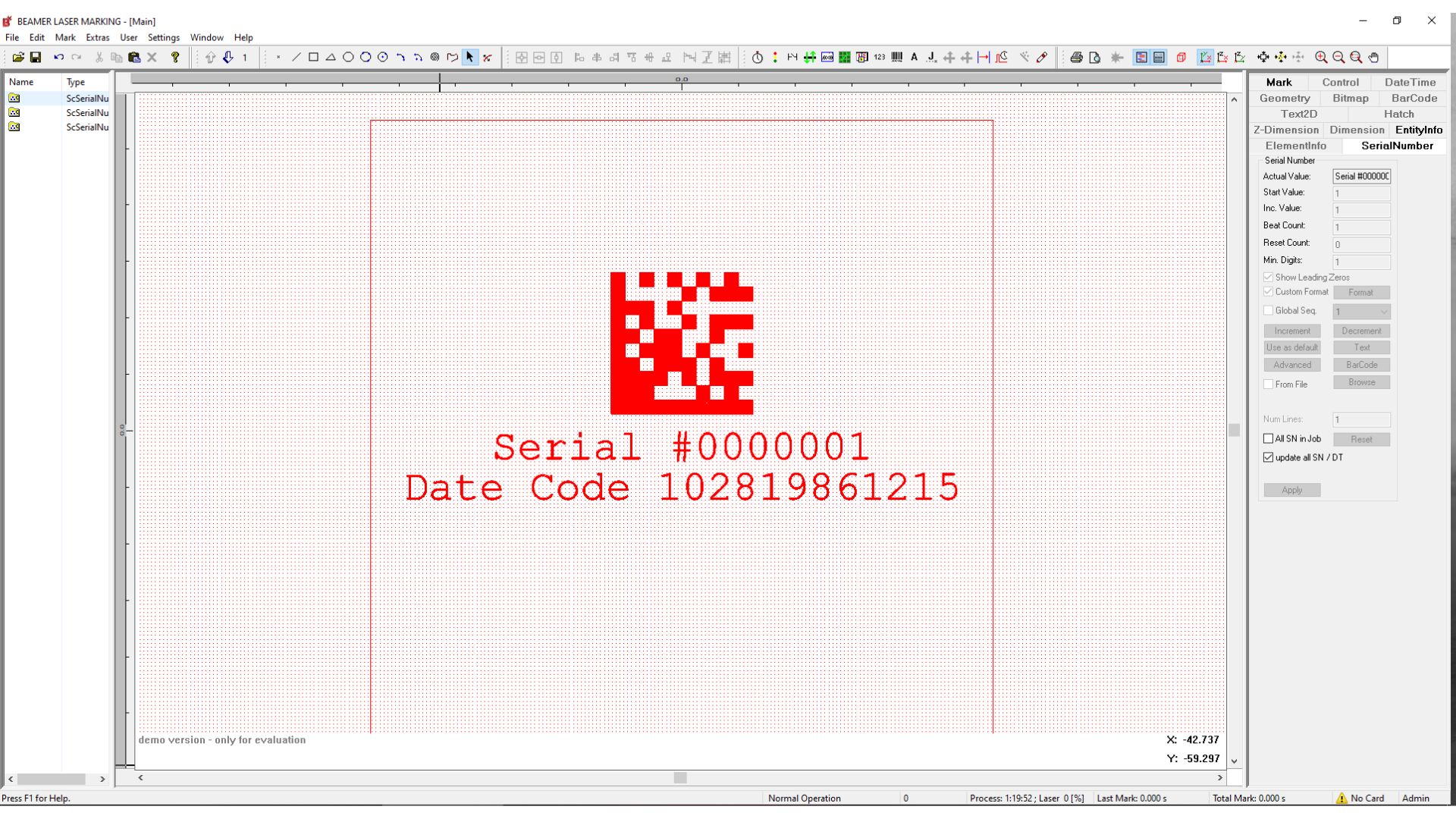Check the From File checkbox
This screenshot has height=819, width=1456.
point(1268,384)
